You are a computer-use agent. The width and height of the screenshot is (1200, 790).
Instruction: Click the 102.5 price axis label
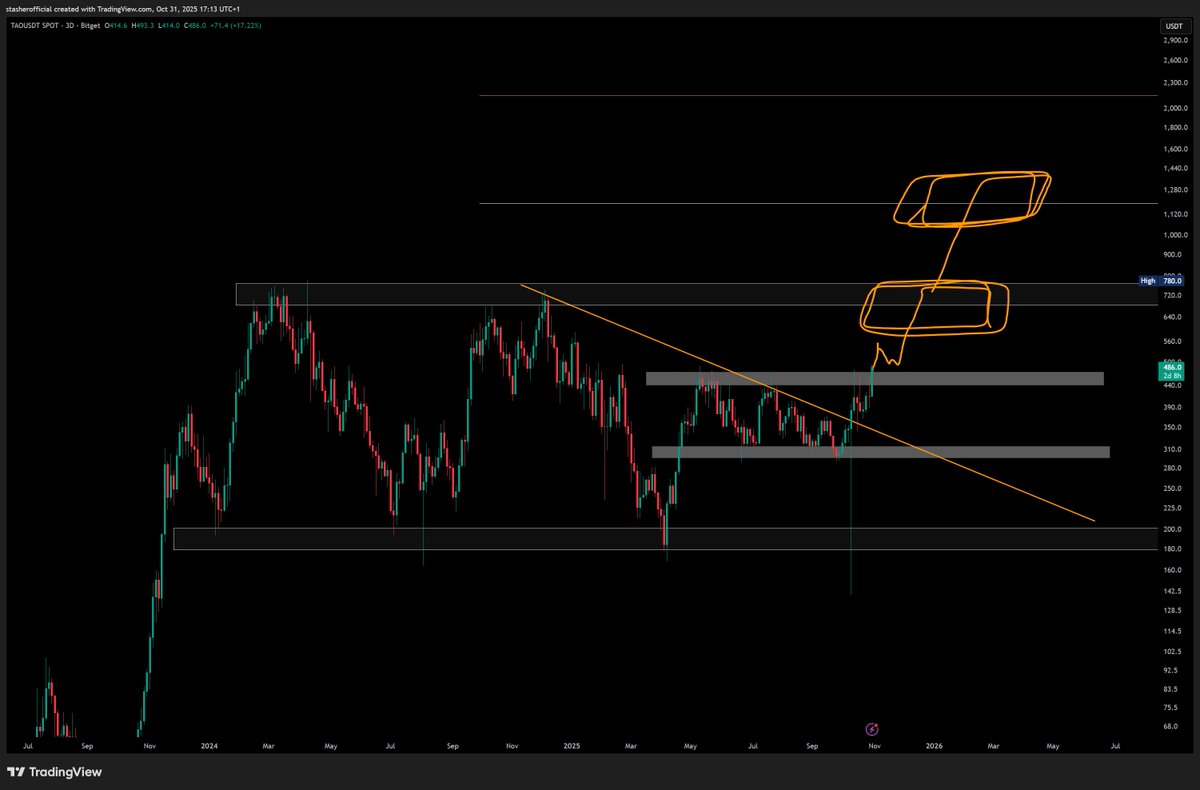pyautogui.click(x=1174, y=651)
